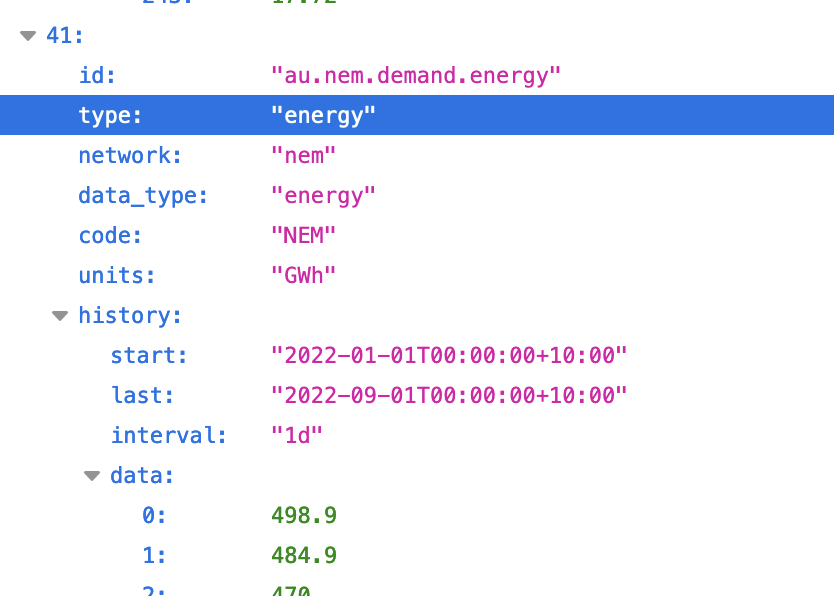Collapse the data array
Image resolution: width=834 pixels, height=596 pixels.
tap(91, 475)
